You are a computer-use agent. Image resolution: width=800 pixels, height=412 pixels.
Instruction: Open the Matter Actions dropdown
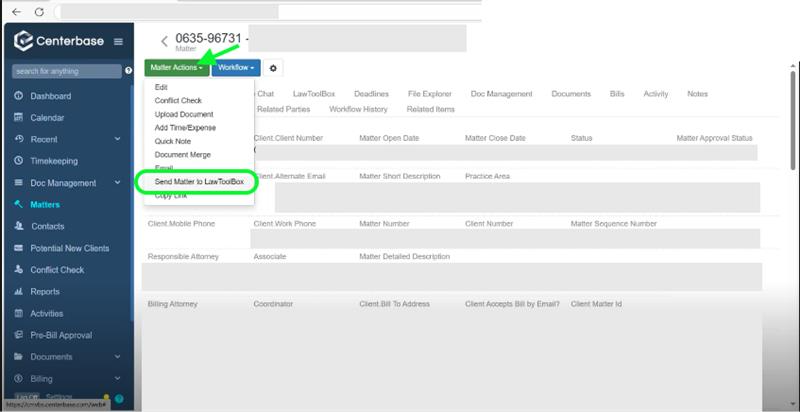click(177, 68)
